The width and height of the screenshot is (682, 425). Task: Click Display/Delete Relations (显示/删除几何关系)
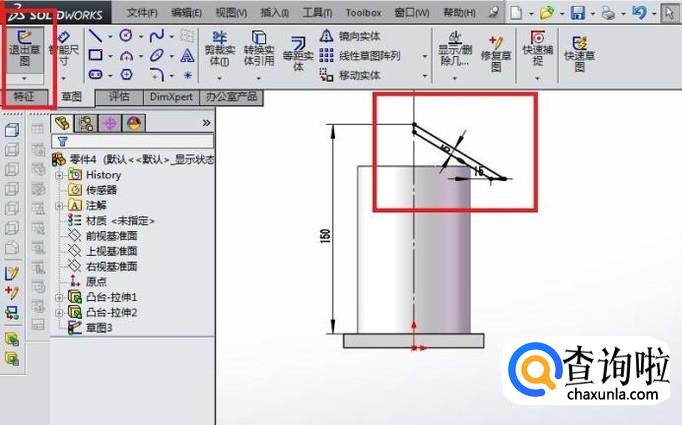(x=455, y=49)
